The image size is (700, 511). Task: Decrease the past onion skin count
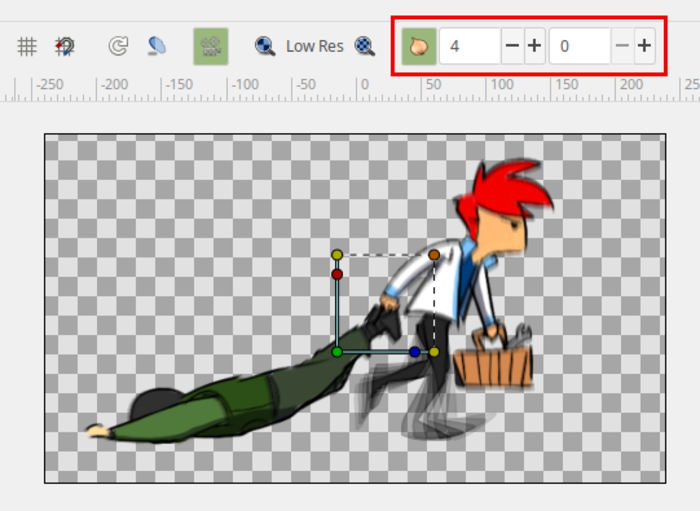tap(512, 46)
